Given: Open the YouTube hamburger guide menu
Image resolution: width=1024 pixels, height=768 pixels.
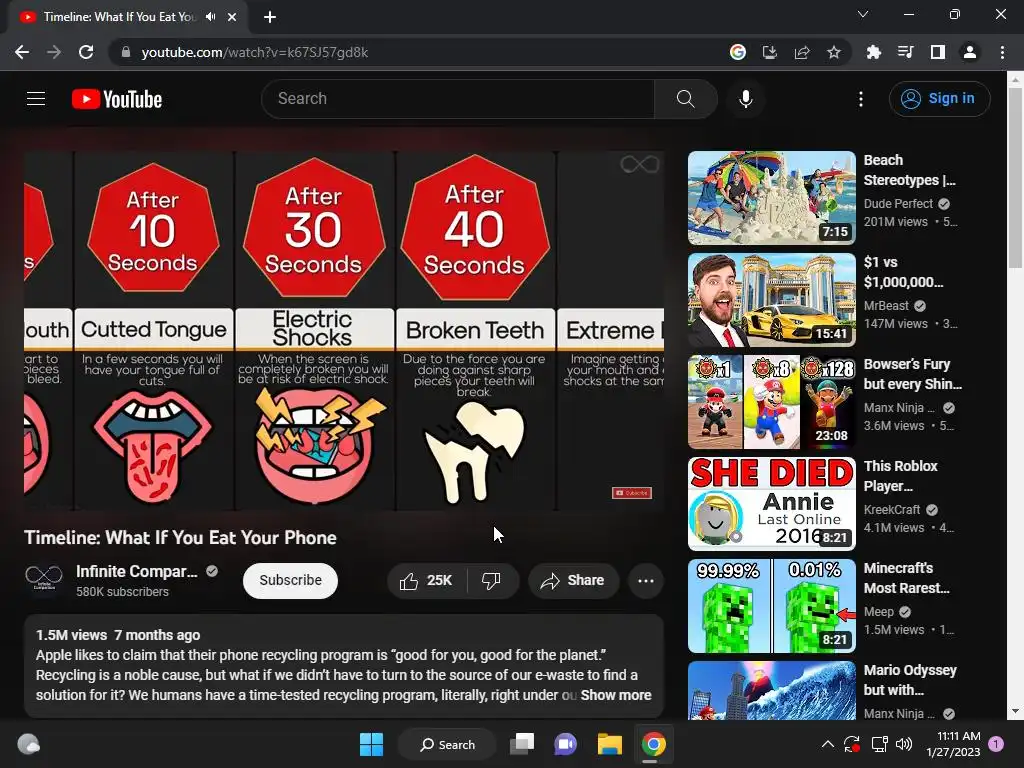Looking at the screenshot, I should [x=36, y=99].
